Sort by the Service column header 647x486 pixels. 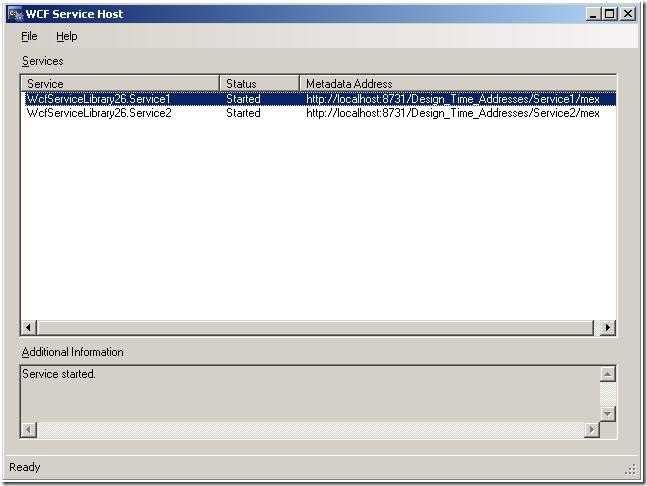point(120,83)
